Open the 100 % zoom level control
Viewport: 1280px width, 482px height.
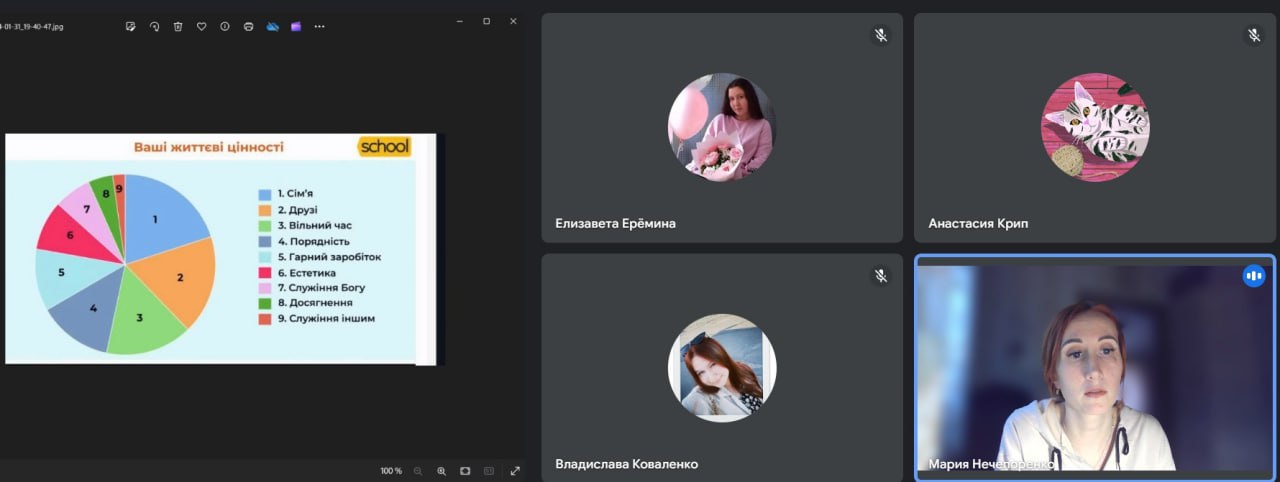pos(391,471)
